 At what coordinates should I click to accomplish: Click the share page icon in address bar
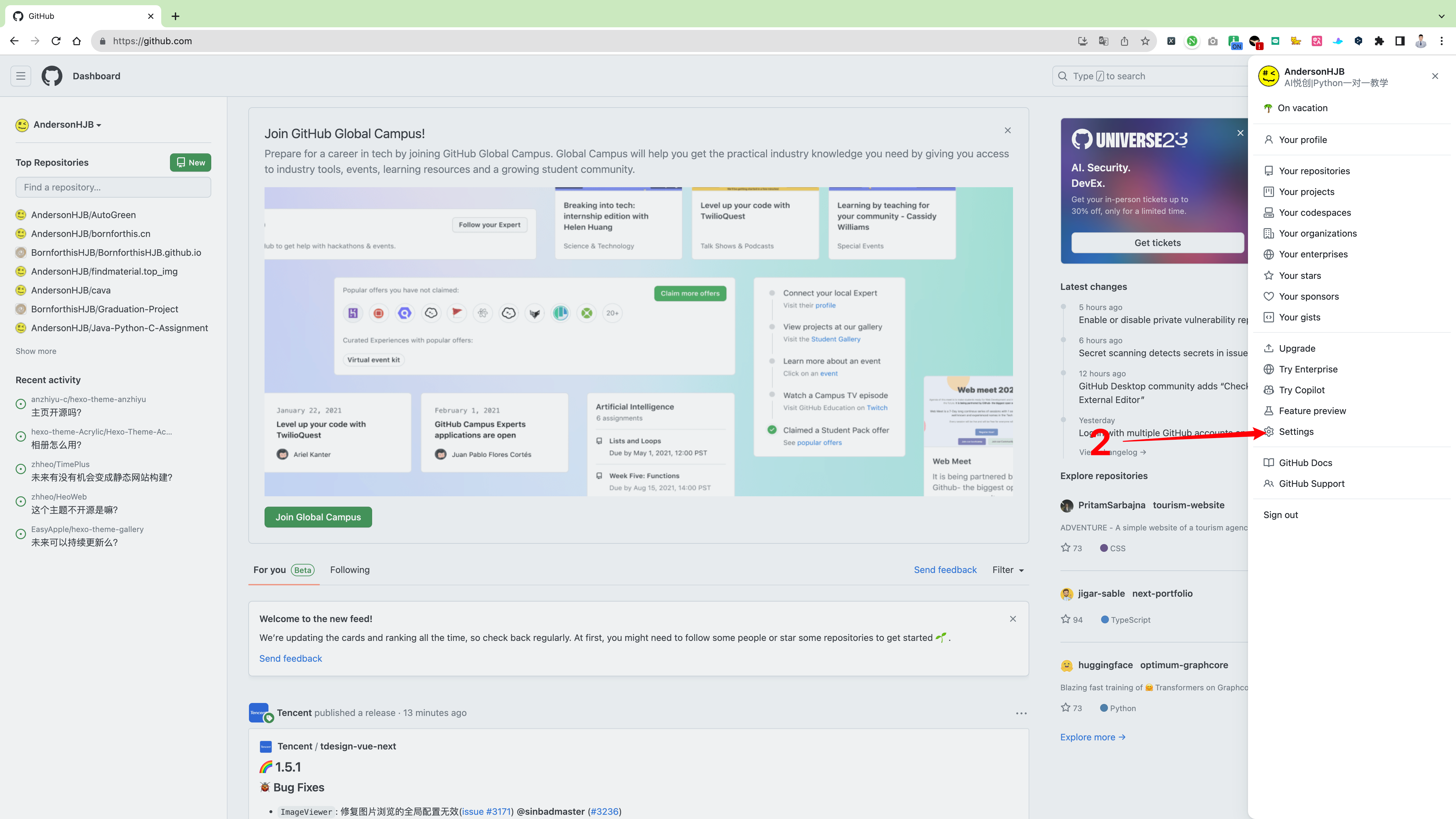pos(1124,41)
